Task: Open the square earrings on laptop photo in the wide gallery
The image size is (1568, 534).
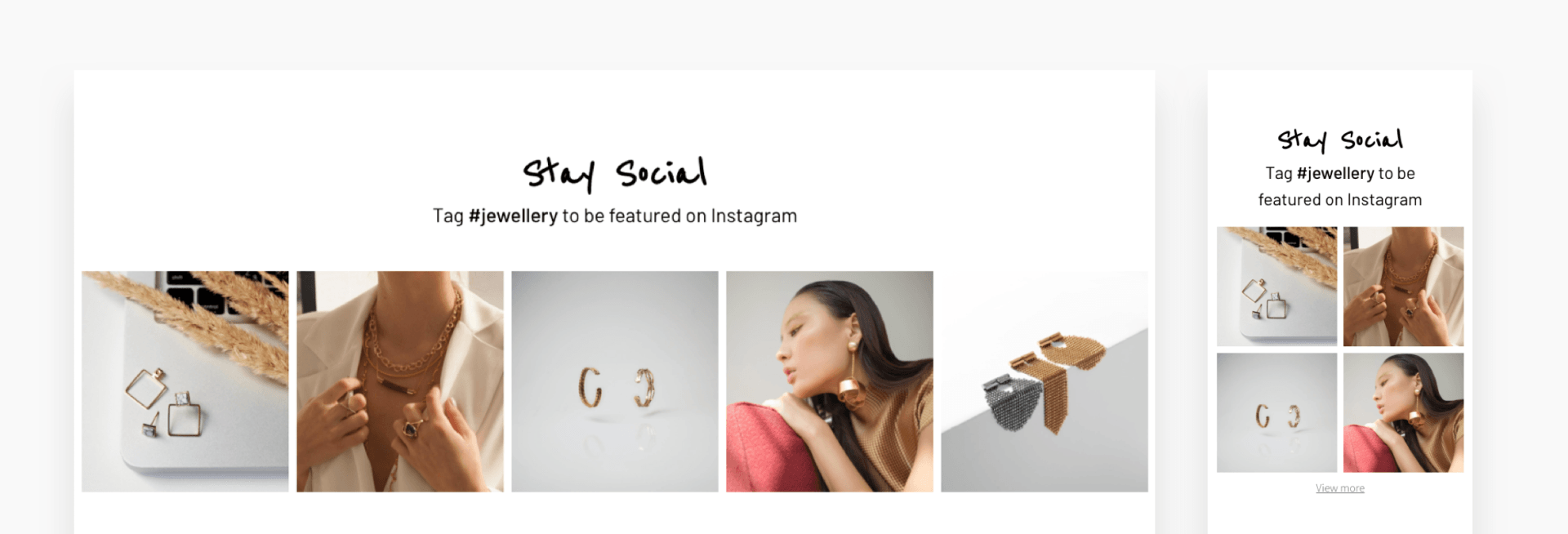Action: (185, 381)
